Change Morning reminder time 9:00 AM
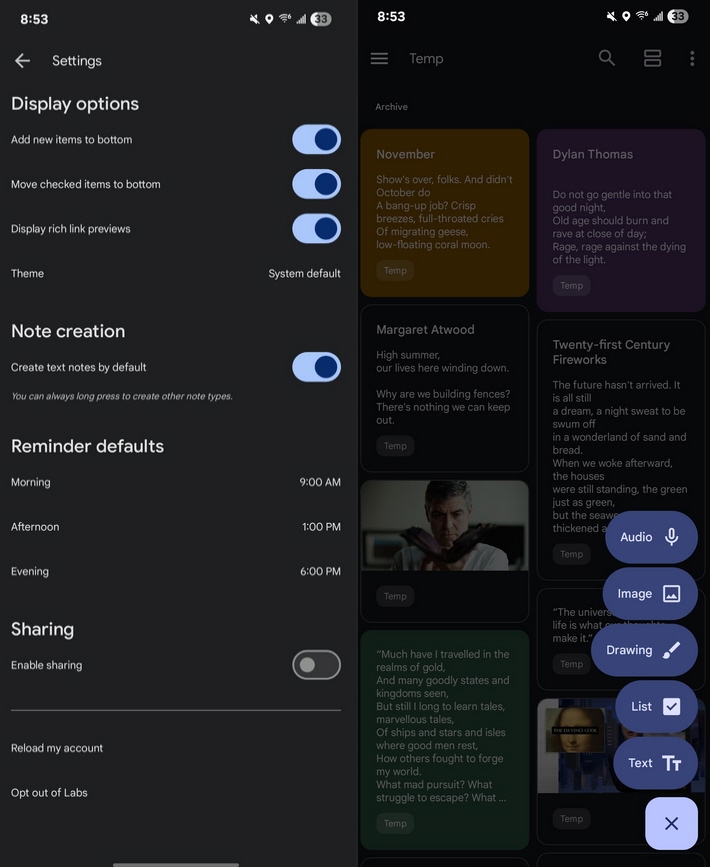The image size is (710, 867). pos(176,482)
